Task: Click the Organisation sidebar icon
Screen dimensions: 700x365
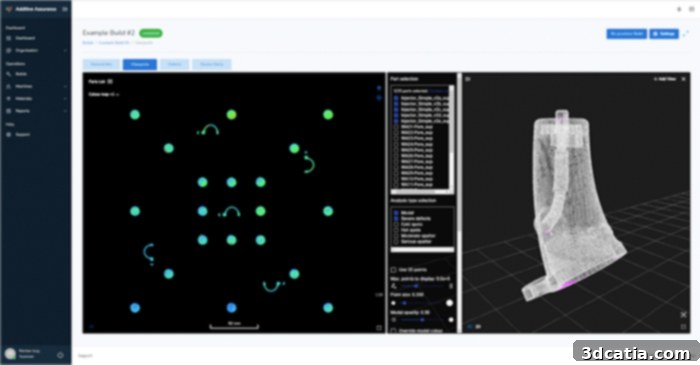Action: pyautogui.click(x=8, y=50)
